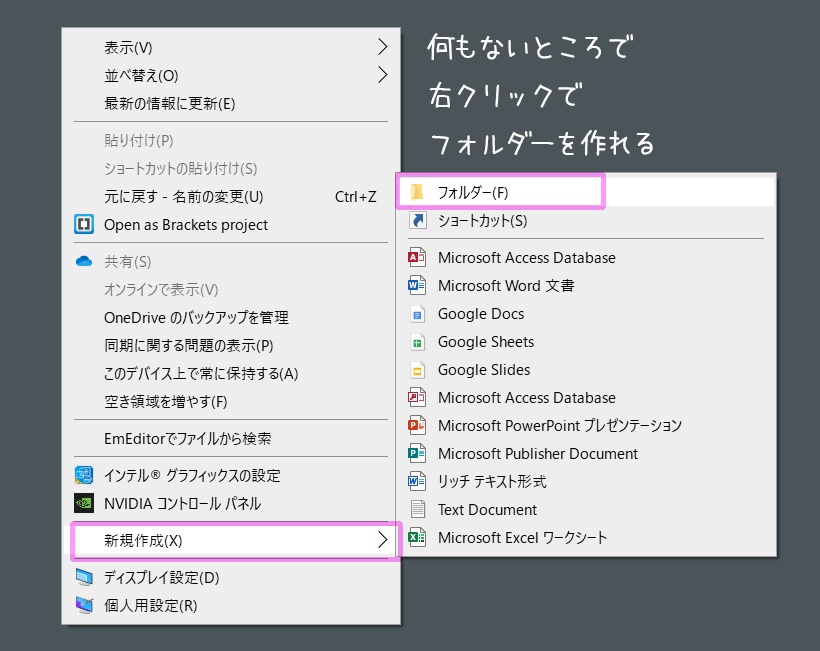This screenshot has width=820, height=651.
Task: Click the Microsoft Excel ワークシート icon
Action: click(x=417, y=538)
